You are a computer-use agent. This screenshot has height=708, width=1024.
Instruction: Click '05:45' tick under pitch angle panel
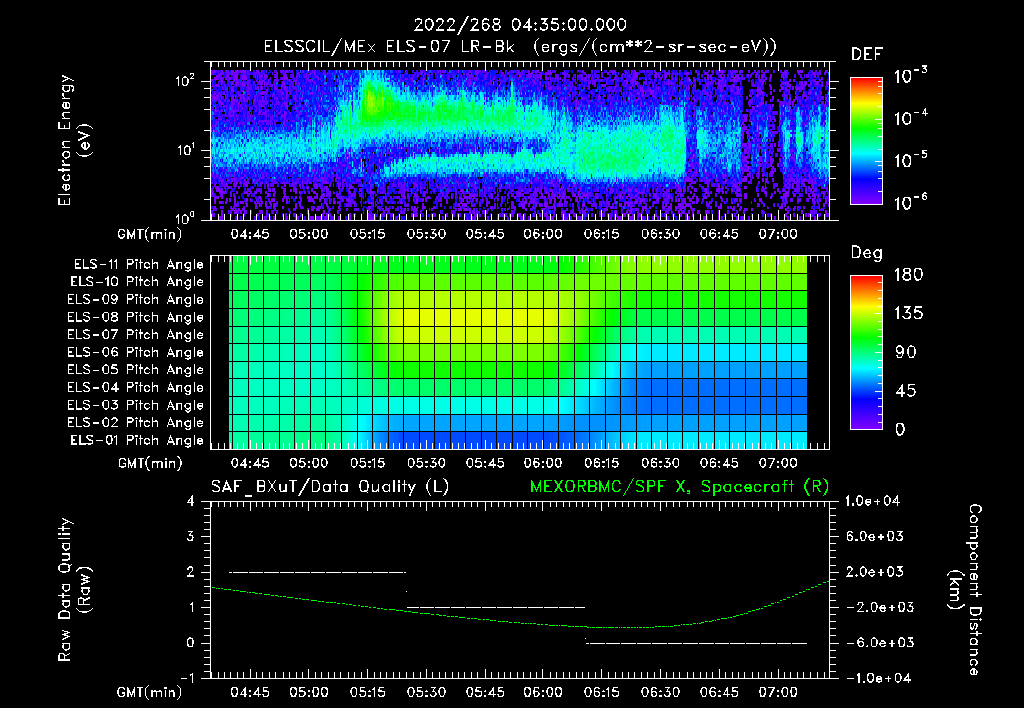coord(485,463)
